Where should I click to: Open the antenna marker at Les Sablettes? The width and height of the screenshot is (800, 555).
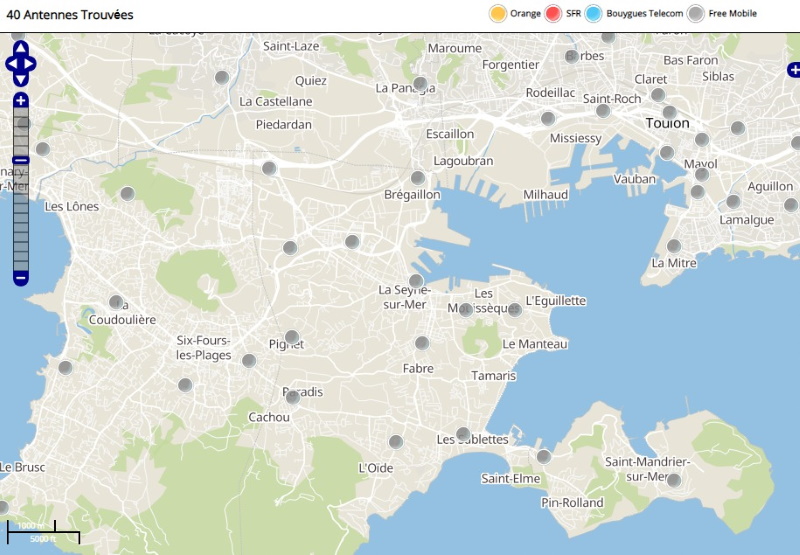(463, 434)
